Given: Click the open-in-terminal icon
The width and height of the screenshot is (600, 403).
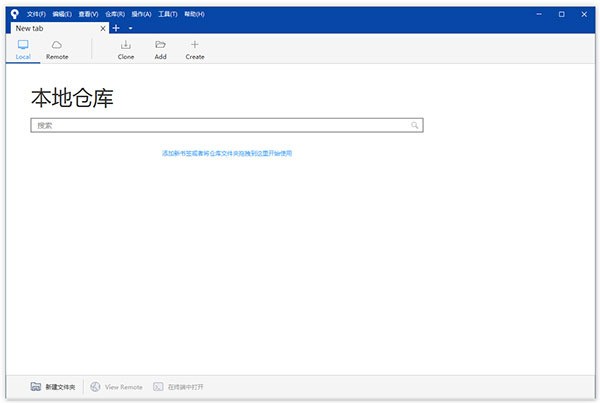Looking at the screenshot, I should tap(158, 387).
